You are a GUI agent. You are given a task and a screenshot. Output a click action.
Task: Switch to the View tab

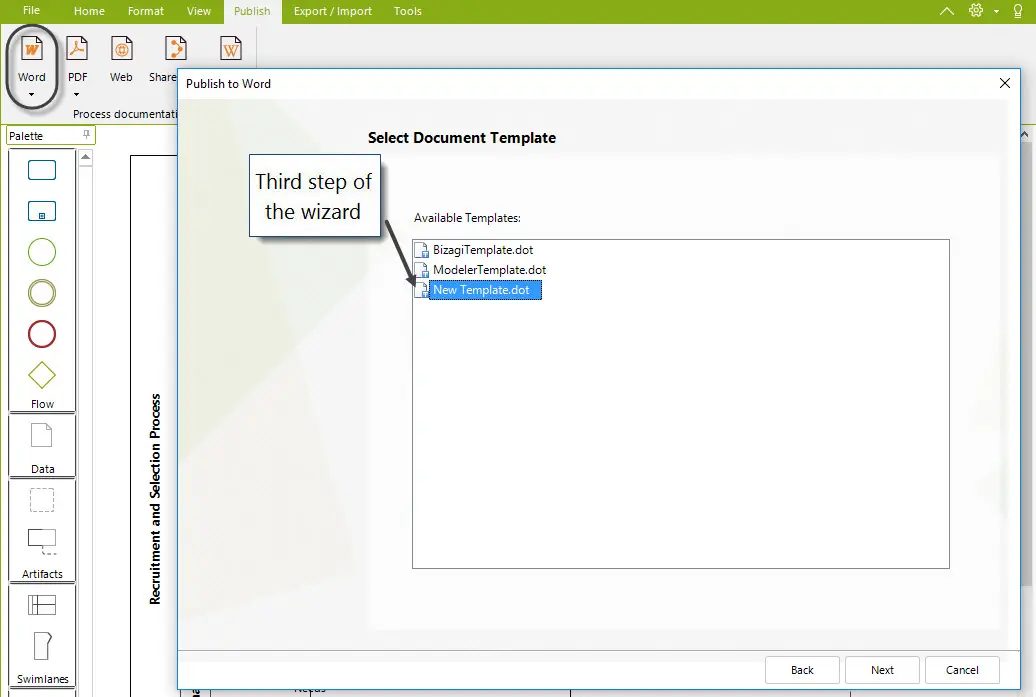(x=199, y=11)
